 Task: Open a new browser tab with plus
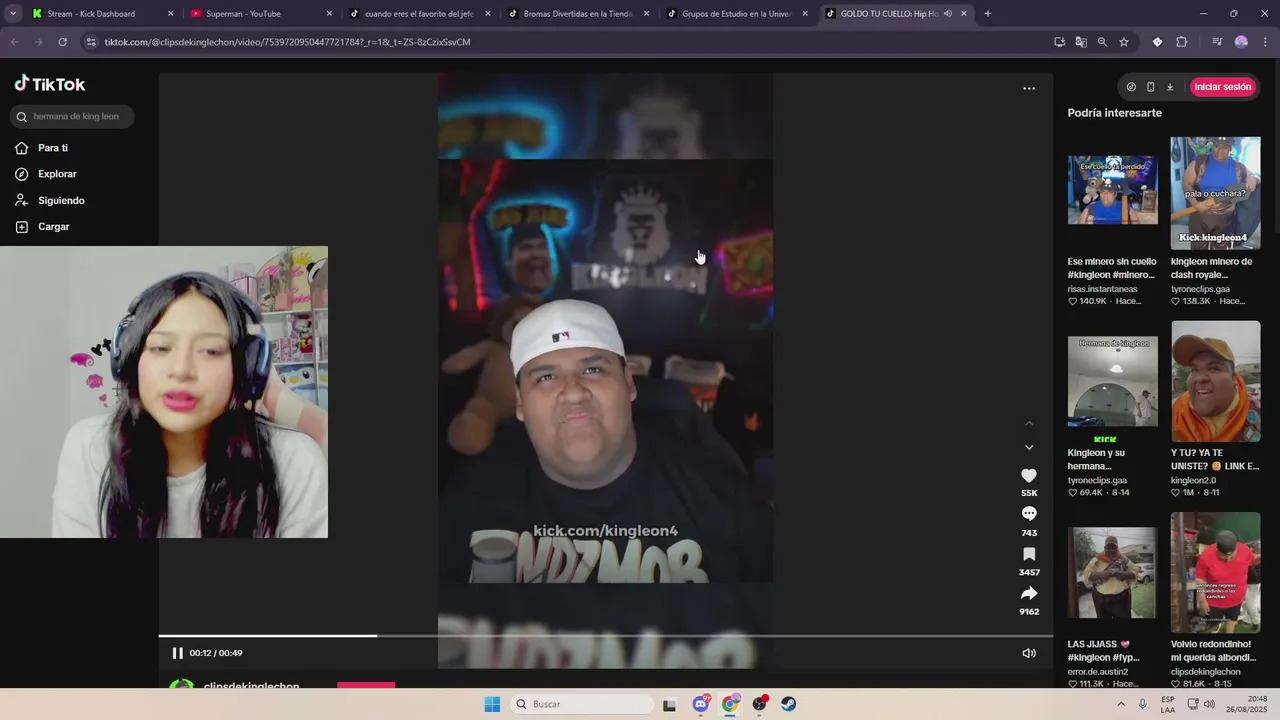[x=987, y=14]
